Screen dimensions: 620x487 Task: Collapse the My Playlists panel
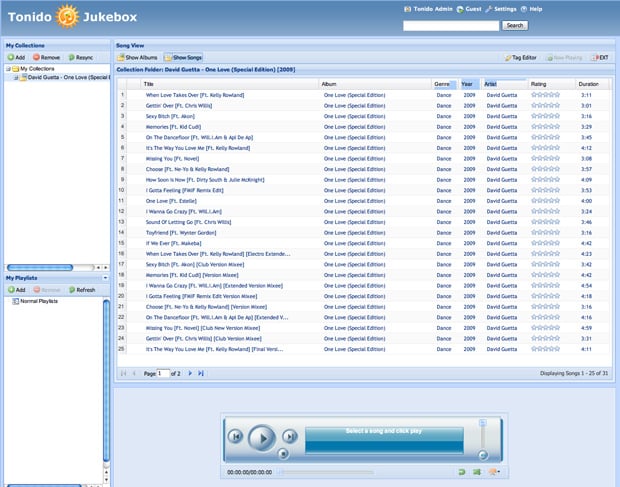105,278
